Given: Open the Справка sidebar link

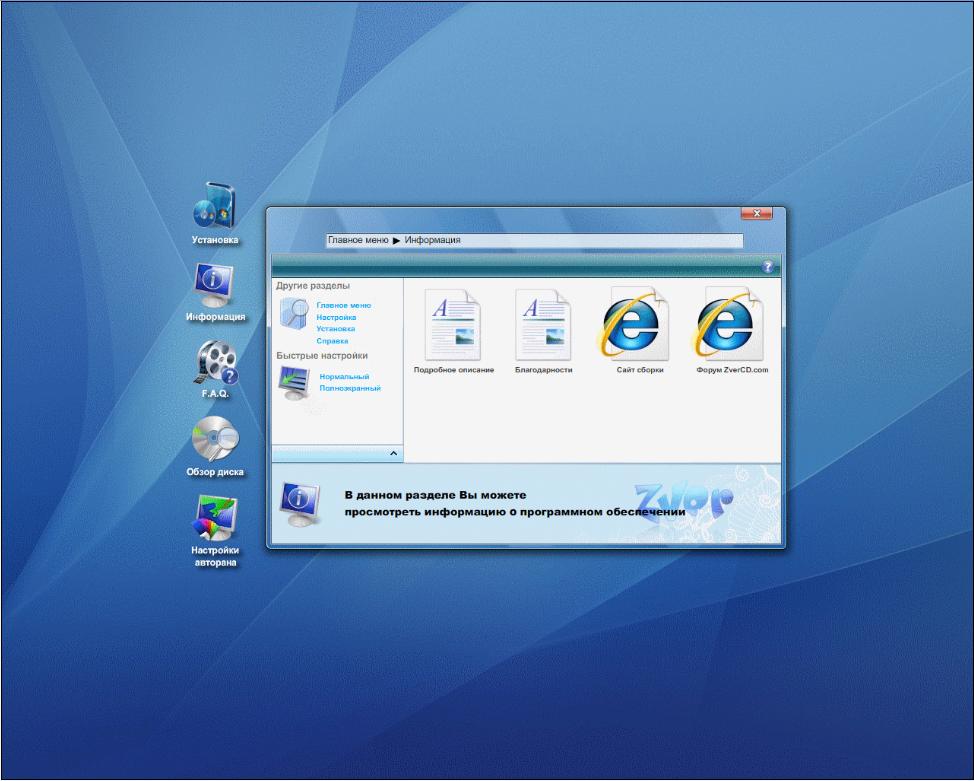Looking at the screenshot, I should click(x=332, y=340).
